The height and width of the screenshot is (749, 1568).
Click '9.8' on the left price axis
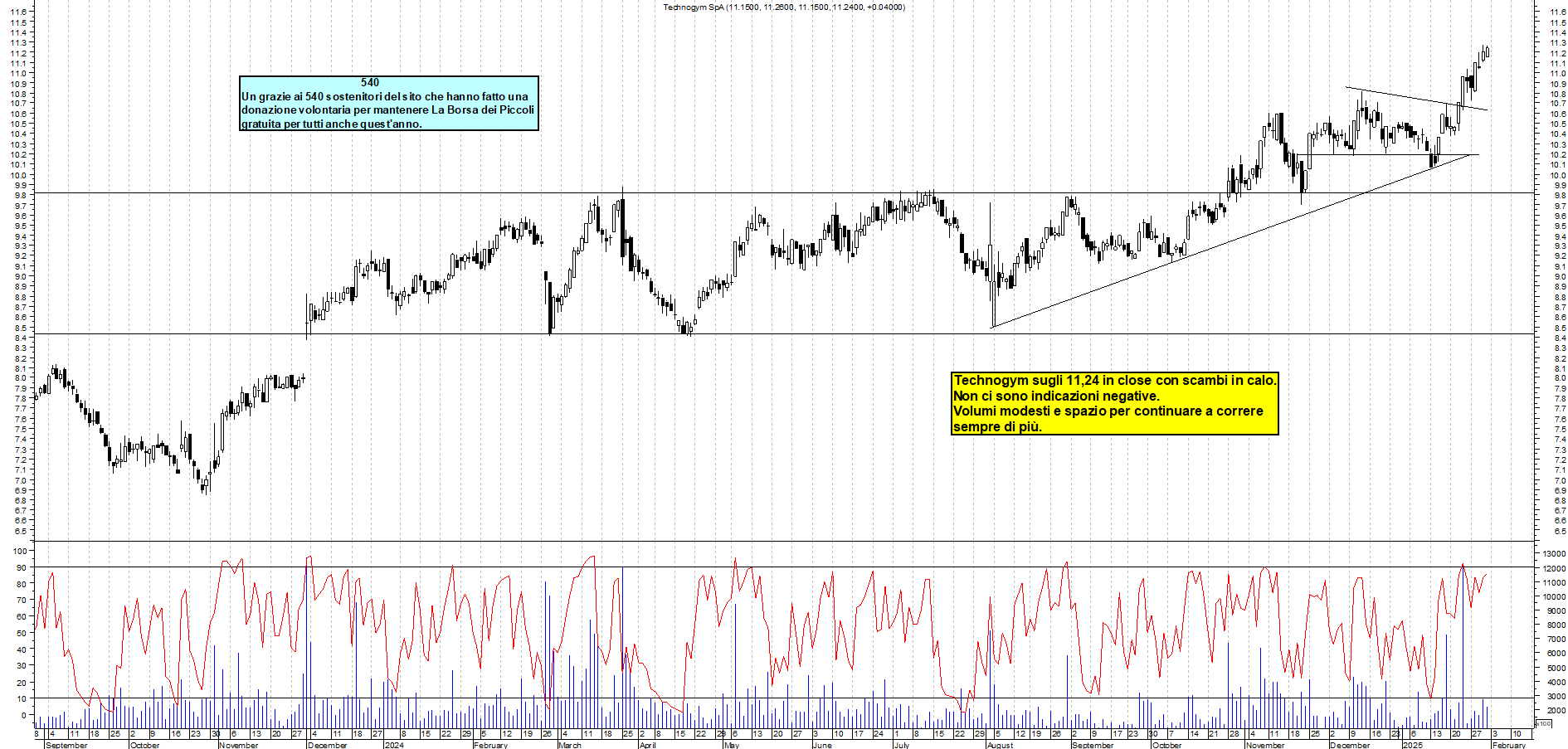[x=19, y=196]
